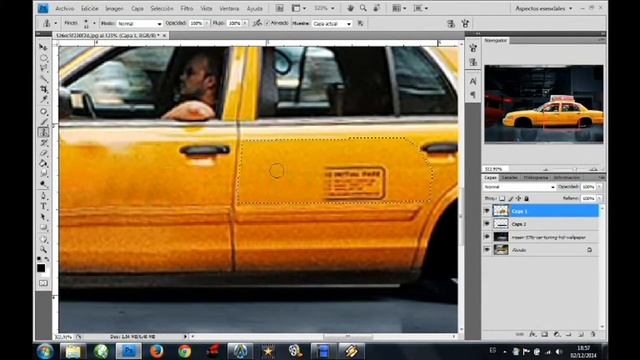Viewport: 640px width, 360px height.
Task: Open the tool preset picker arrow
Action: [x=56, y=23]
